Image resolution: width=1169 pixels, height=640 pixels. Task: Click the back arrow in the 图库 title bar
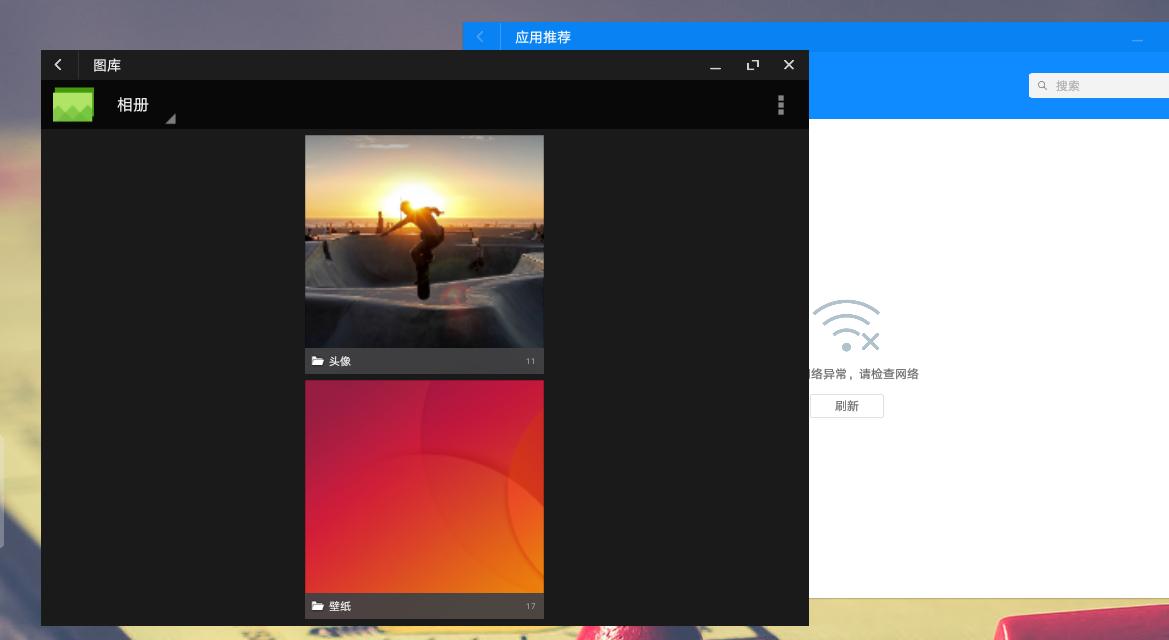58,65
